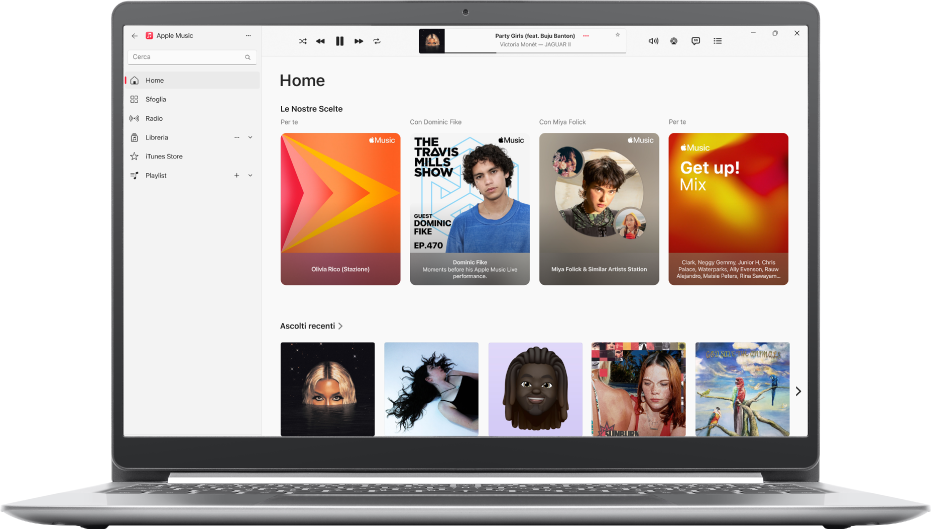Image resolution: width=931 pixels, height=529 pixels.
Task: Click the Con Dominic Fike label
Action: (435, 122)
